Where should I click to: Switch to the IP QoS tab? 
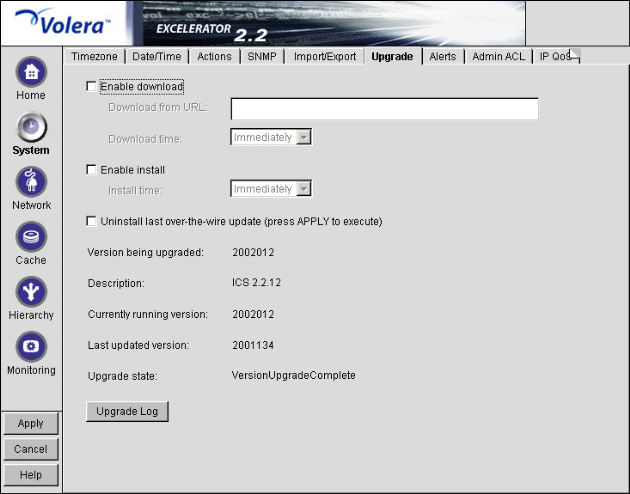(554, 56)
